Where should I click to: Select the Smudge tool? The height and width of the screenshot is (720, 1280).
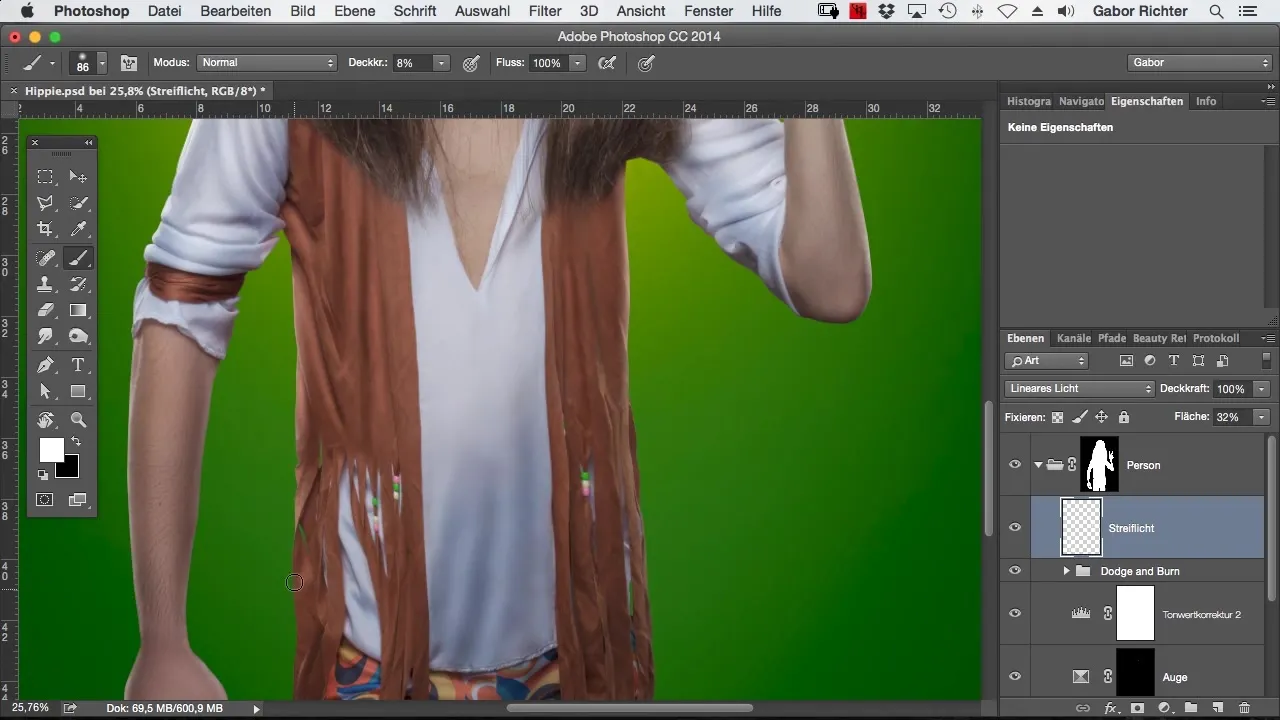click(x=46, y=337)
